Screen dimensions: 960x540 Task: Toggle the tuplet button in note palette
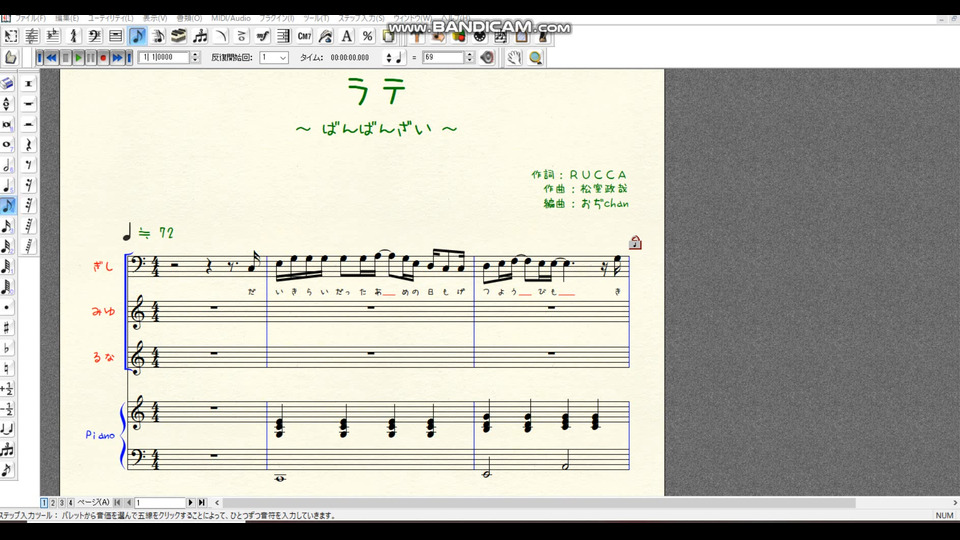coord(7,449)
